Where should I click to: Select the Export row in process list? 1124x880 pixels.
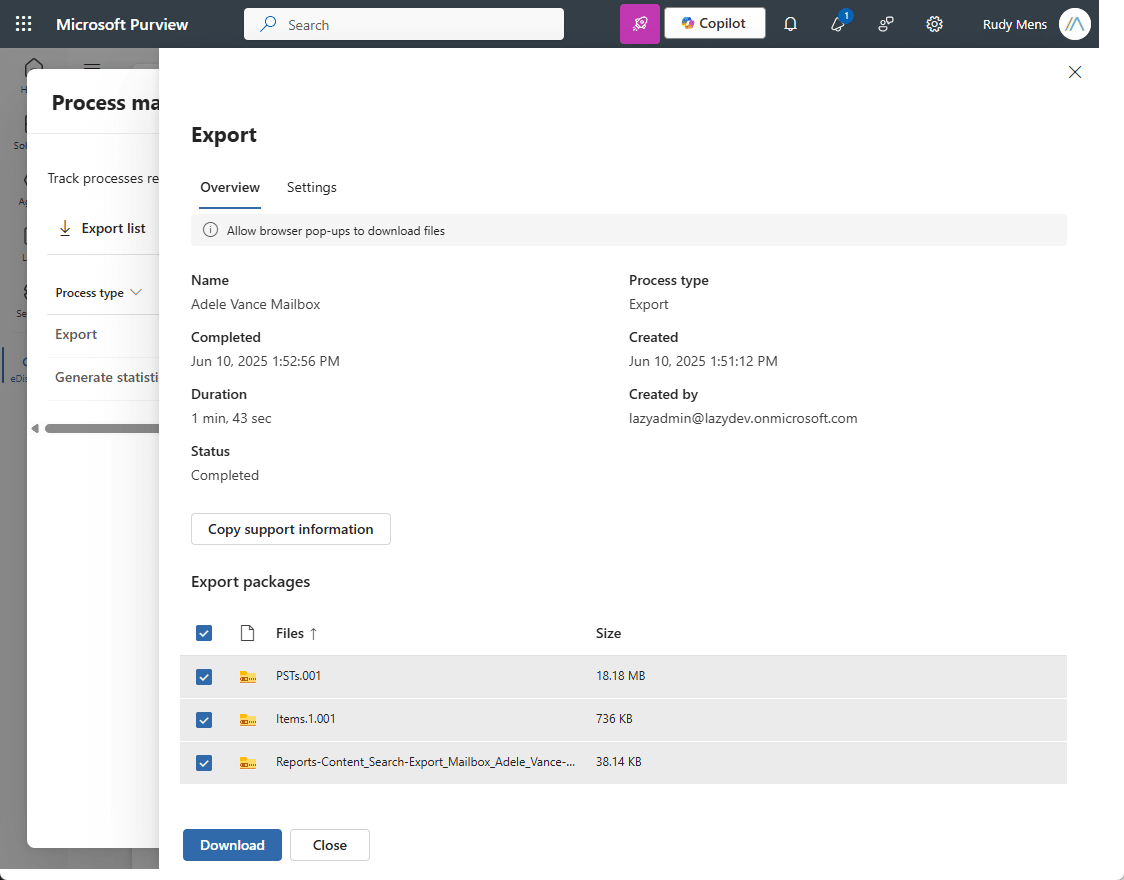click(76, 335)
